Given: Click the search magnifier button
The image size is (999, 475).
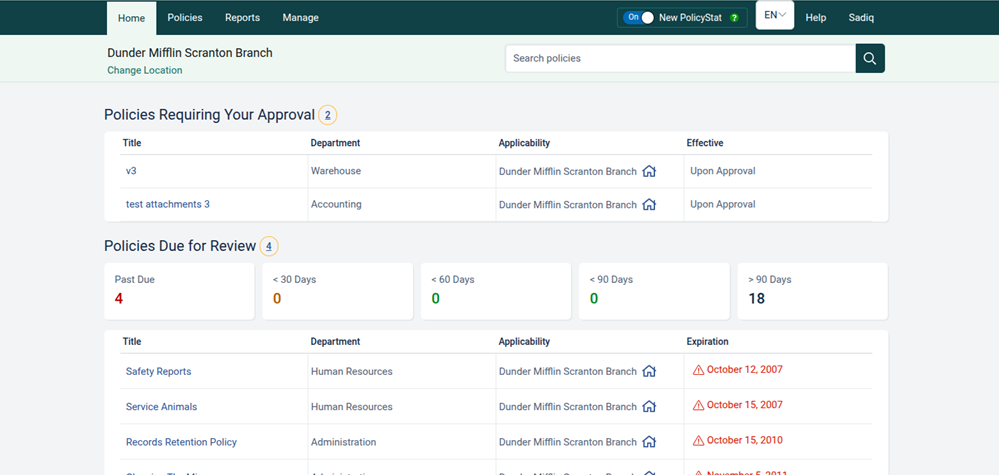Looking at the screenshot, I should (870, 58).
